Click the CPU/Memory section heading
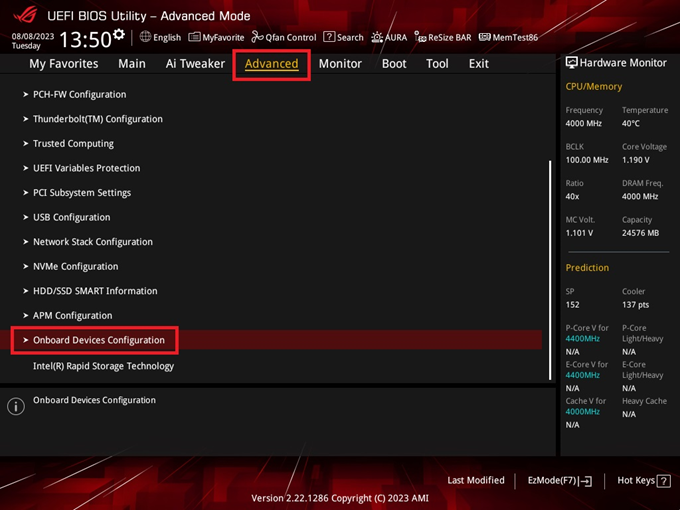Viewport: 680px width, 510px height. point(594,86)
